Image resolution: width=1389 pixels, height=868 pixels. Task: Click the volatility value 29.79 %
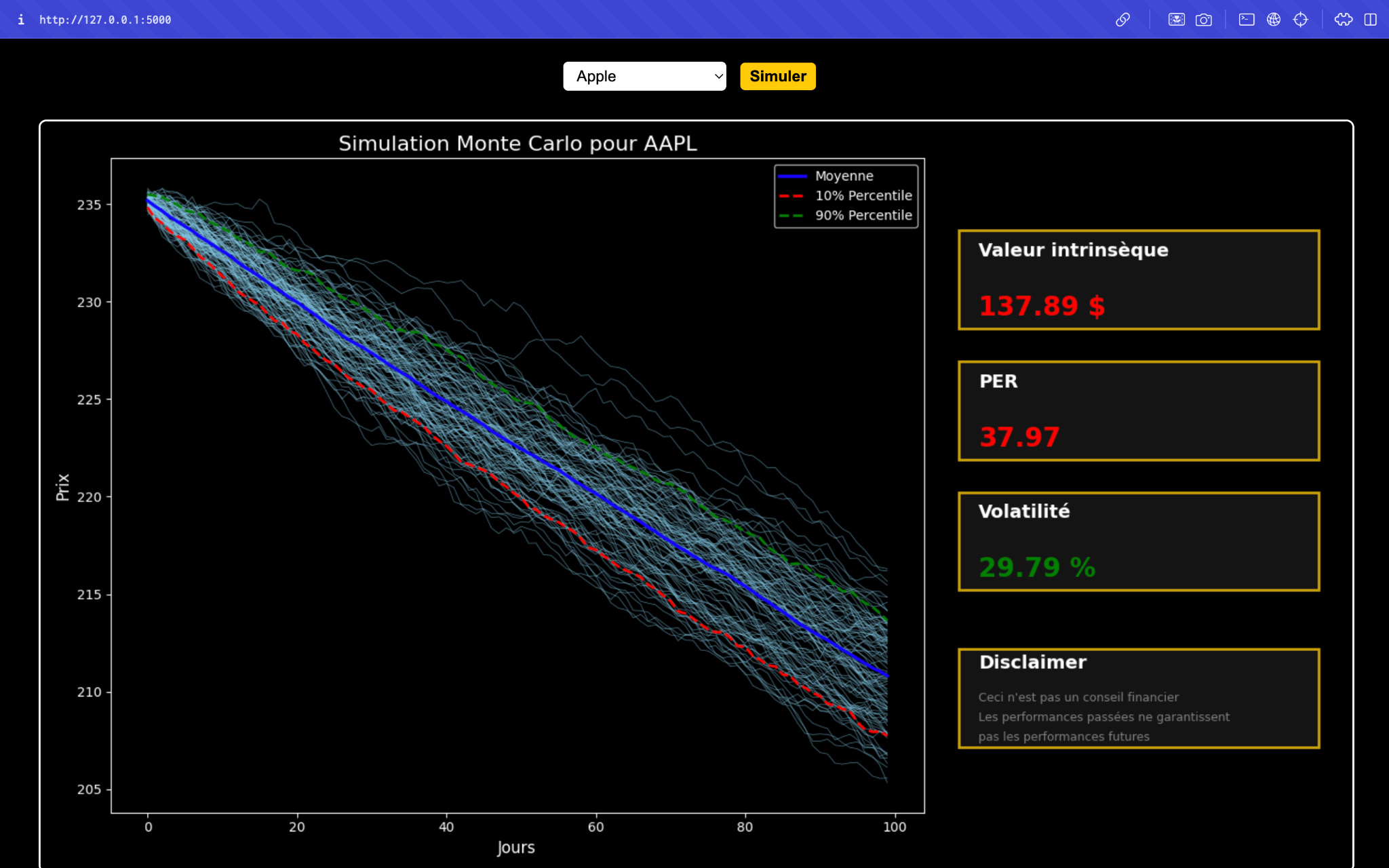coord(1037,568)
